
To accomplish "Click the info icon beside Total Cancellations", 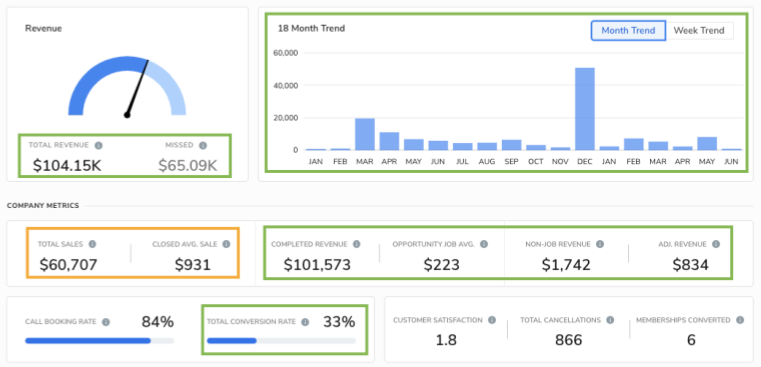I will (611, 320).
